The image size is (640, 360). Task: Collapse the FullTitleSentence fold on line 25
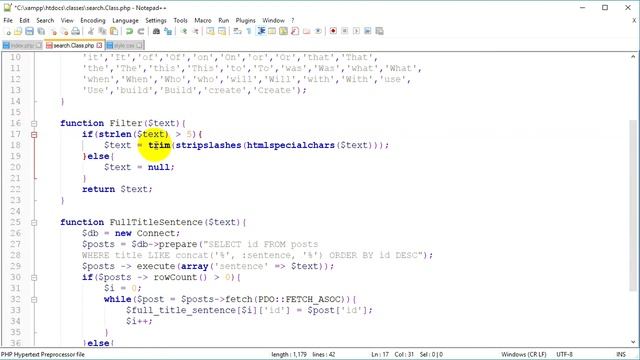(x=34, y=222)
